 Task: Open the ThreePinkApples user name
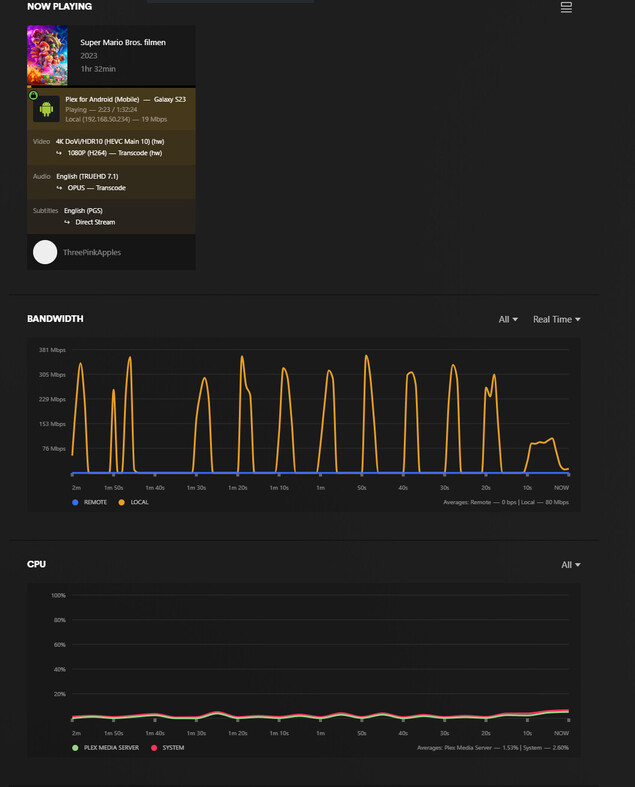click(x=92, y=252)
